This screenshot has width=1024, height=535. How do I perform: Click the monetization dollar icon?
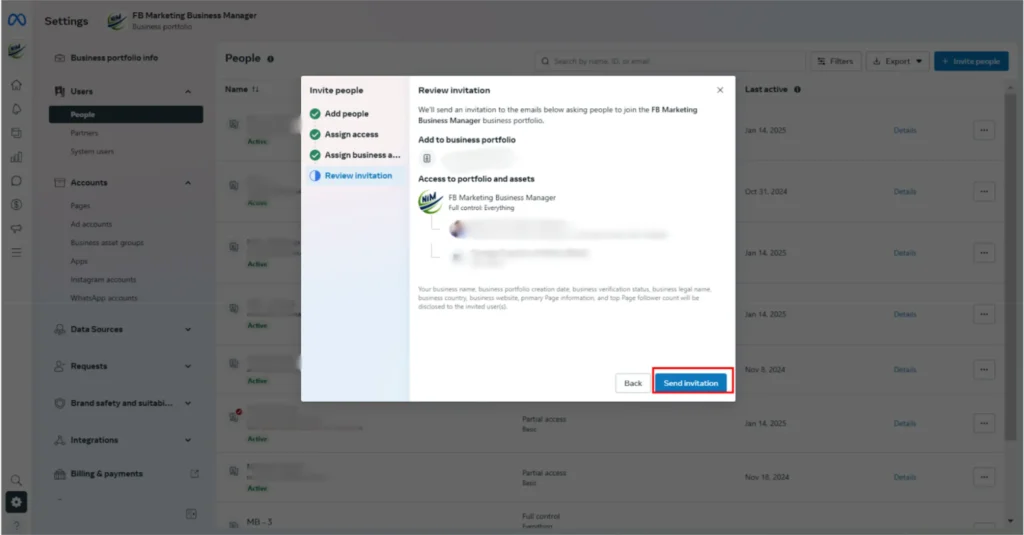(x=16, y=204)
